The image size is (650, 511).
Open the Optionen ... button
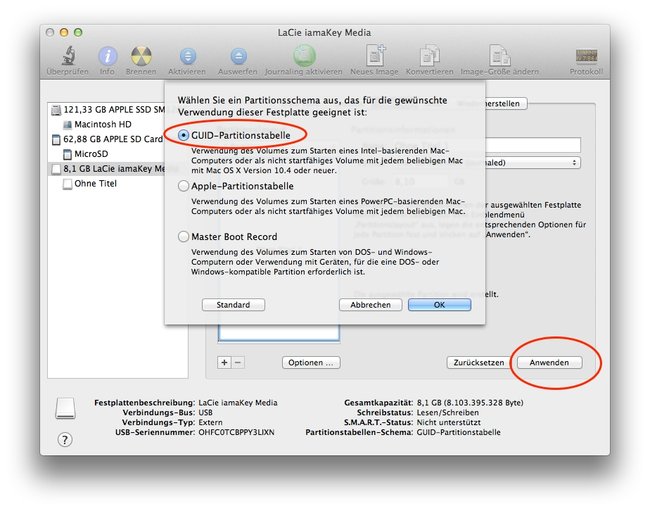tap(311, 363)
